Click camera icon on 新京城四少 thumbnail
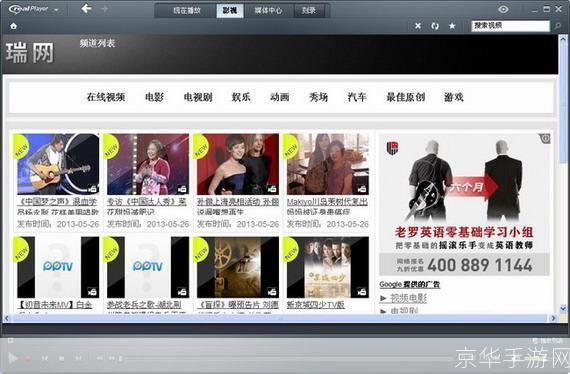570x374 pixels. pyautogui.click(x=362, y=291)
